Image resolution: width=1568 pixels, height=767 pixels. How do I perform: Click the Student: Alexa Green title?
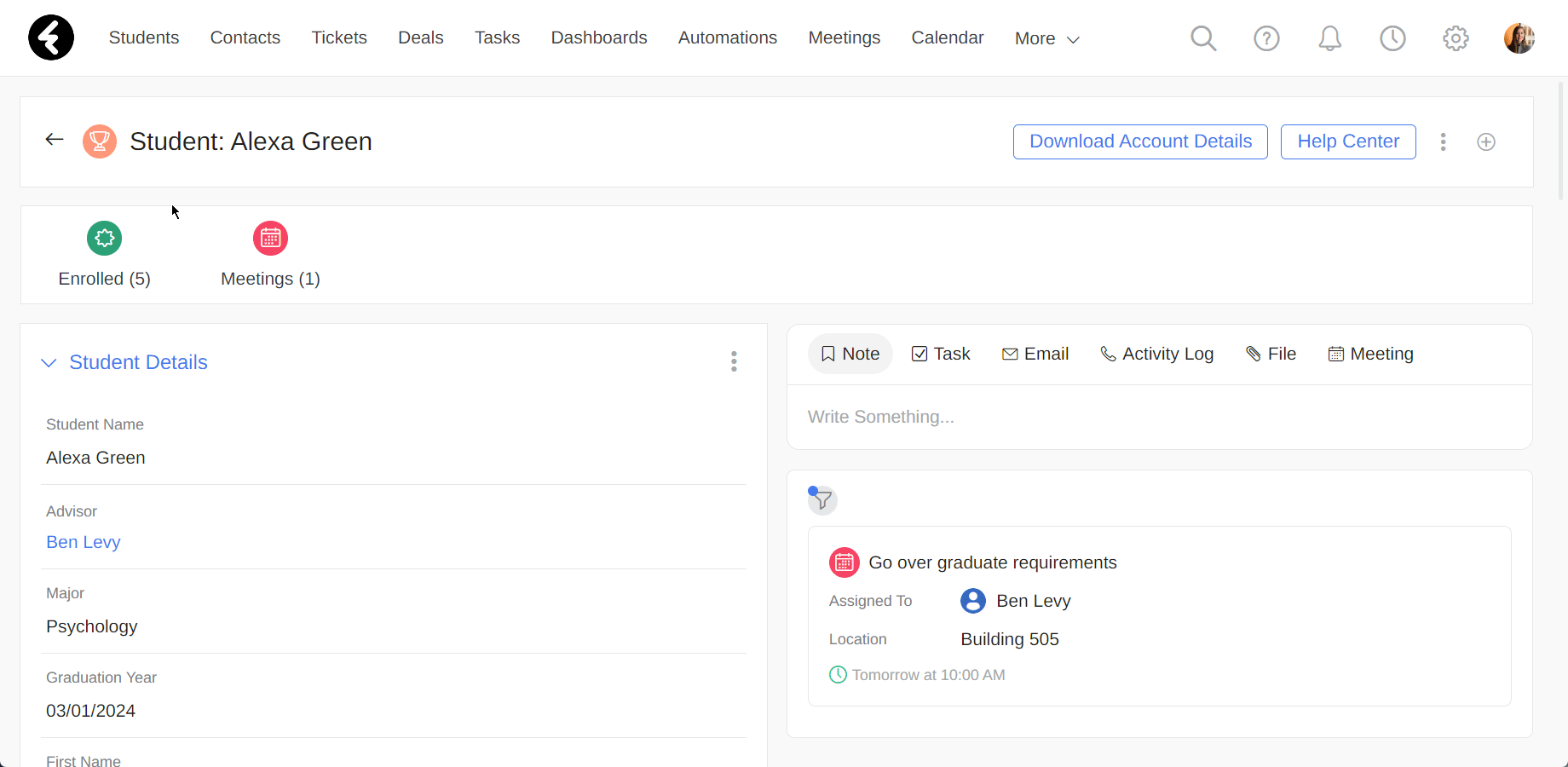tap(251, 141)
